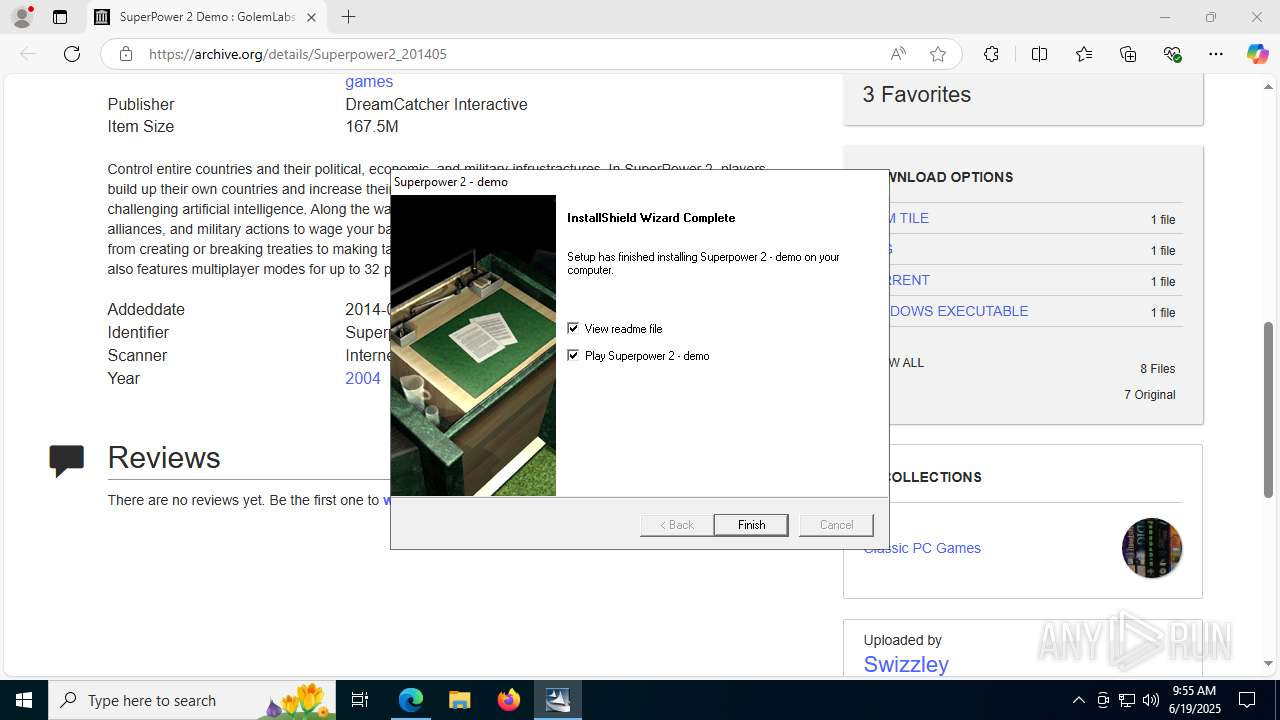Open Task View in the taskbar
This screenshot has width=1280, height=720.
360,700
